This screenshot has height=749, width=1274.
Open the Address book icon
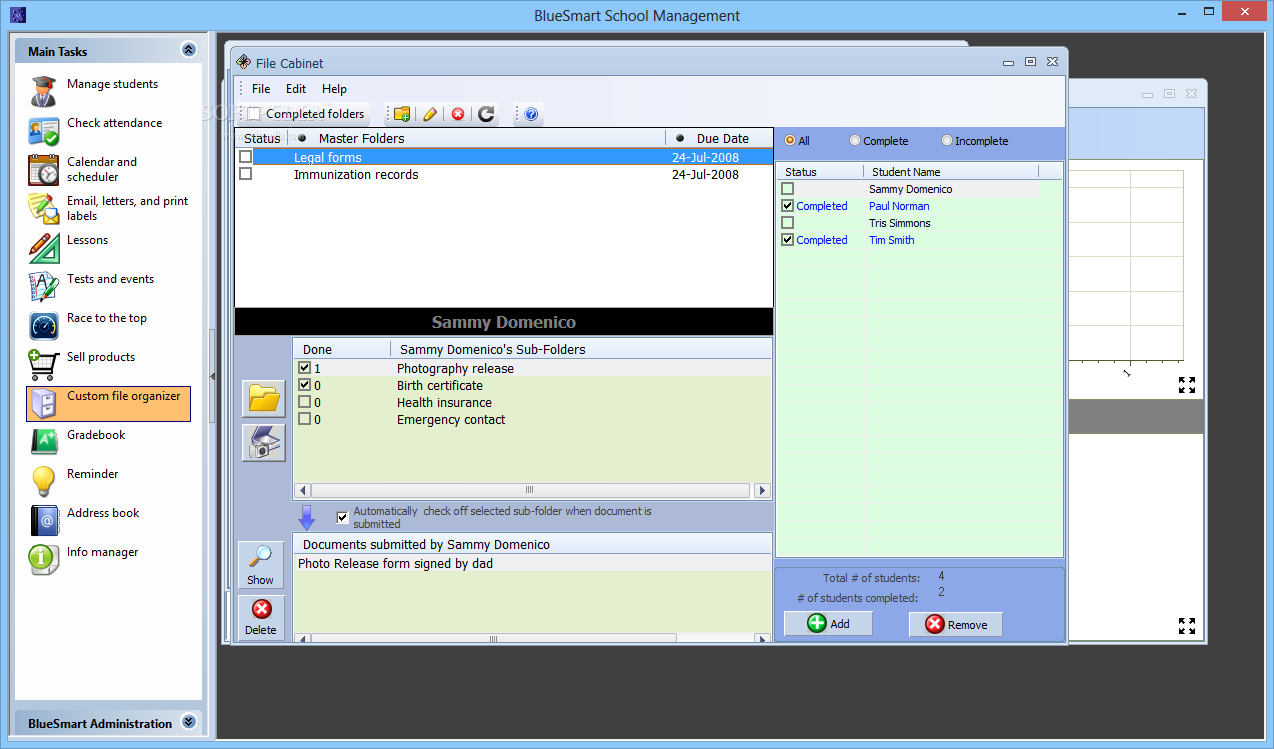43,521
